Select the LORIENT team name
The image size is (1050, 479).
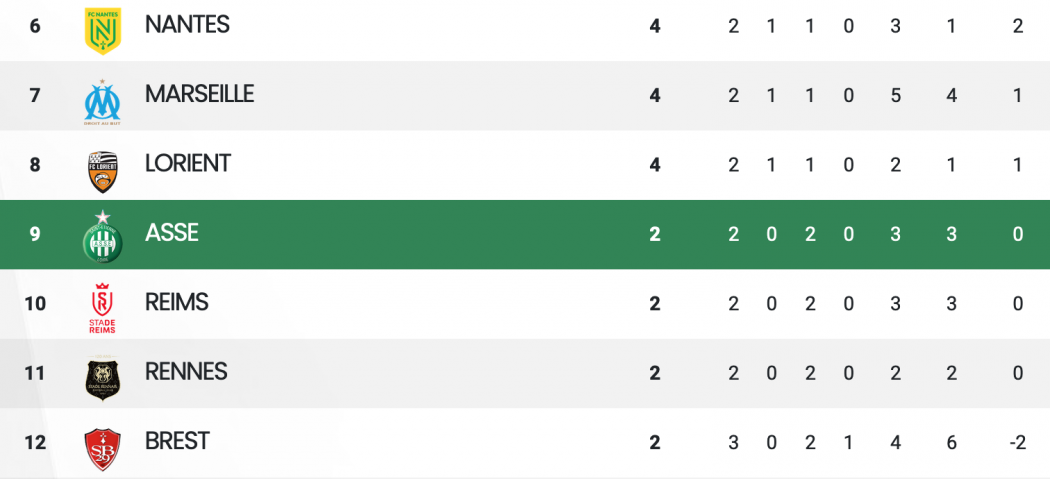pyautogui.click(x=188, y=163)
